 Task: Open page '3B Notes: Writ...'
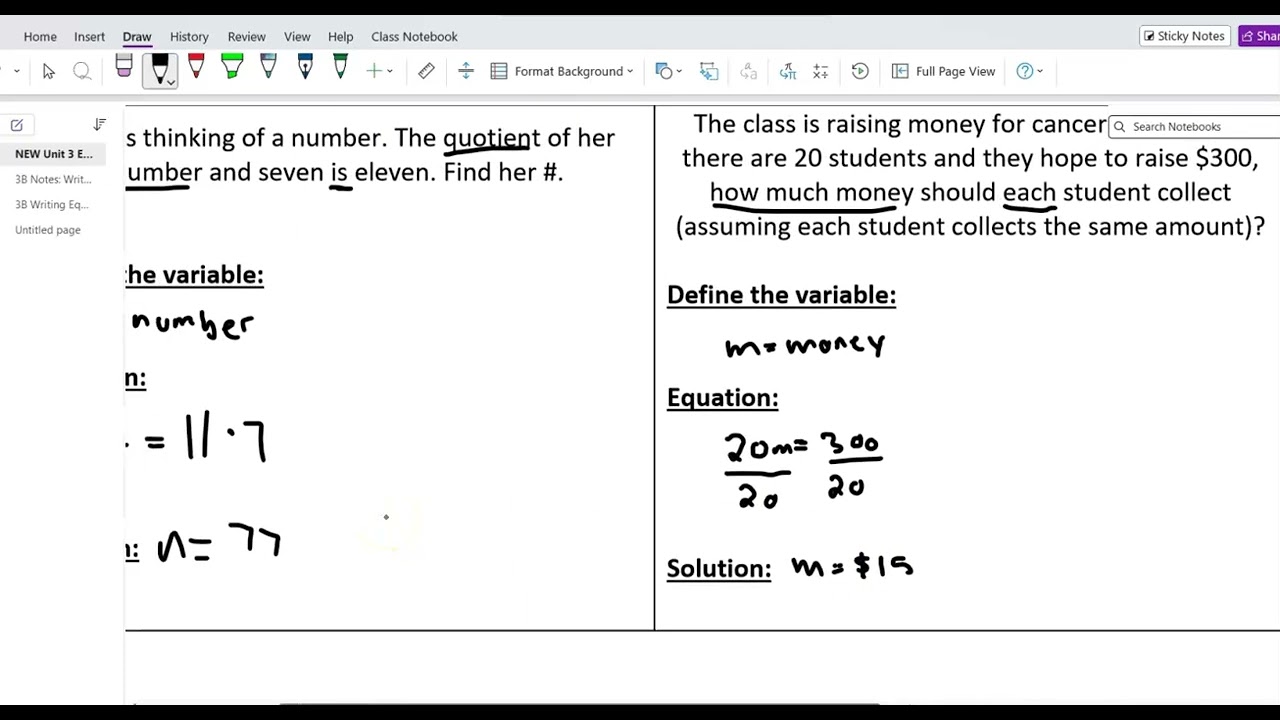pyautogui.click(x=53, y=179)
